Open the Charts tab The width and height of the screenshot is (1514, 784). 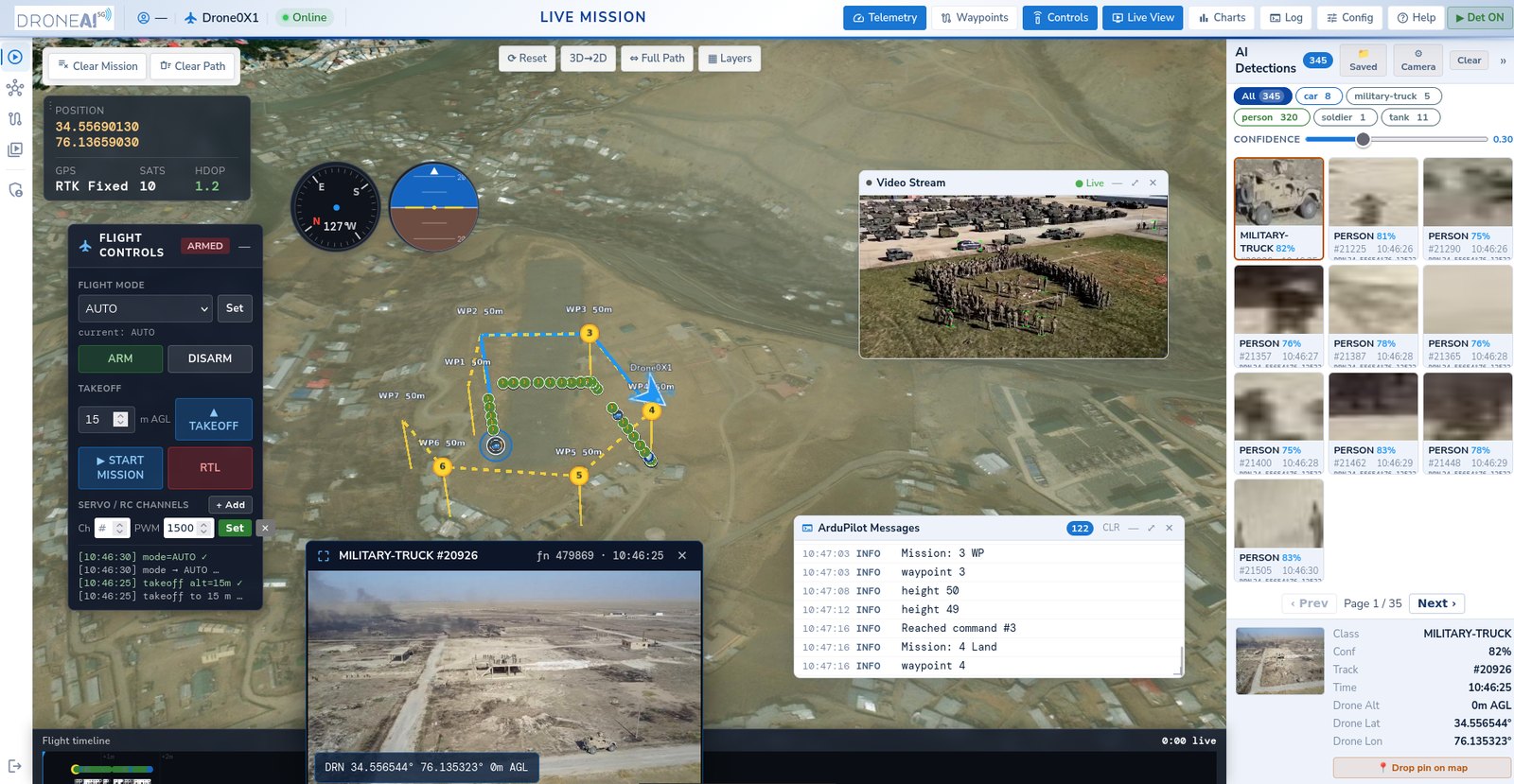1222,18
